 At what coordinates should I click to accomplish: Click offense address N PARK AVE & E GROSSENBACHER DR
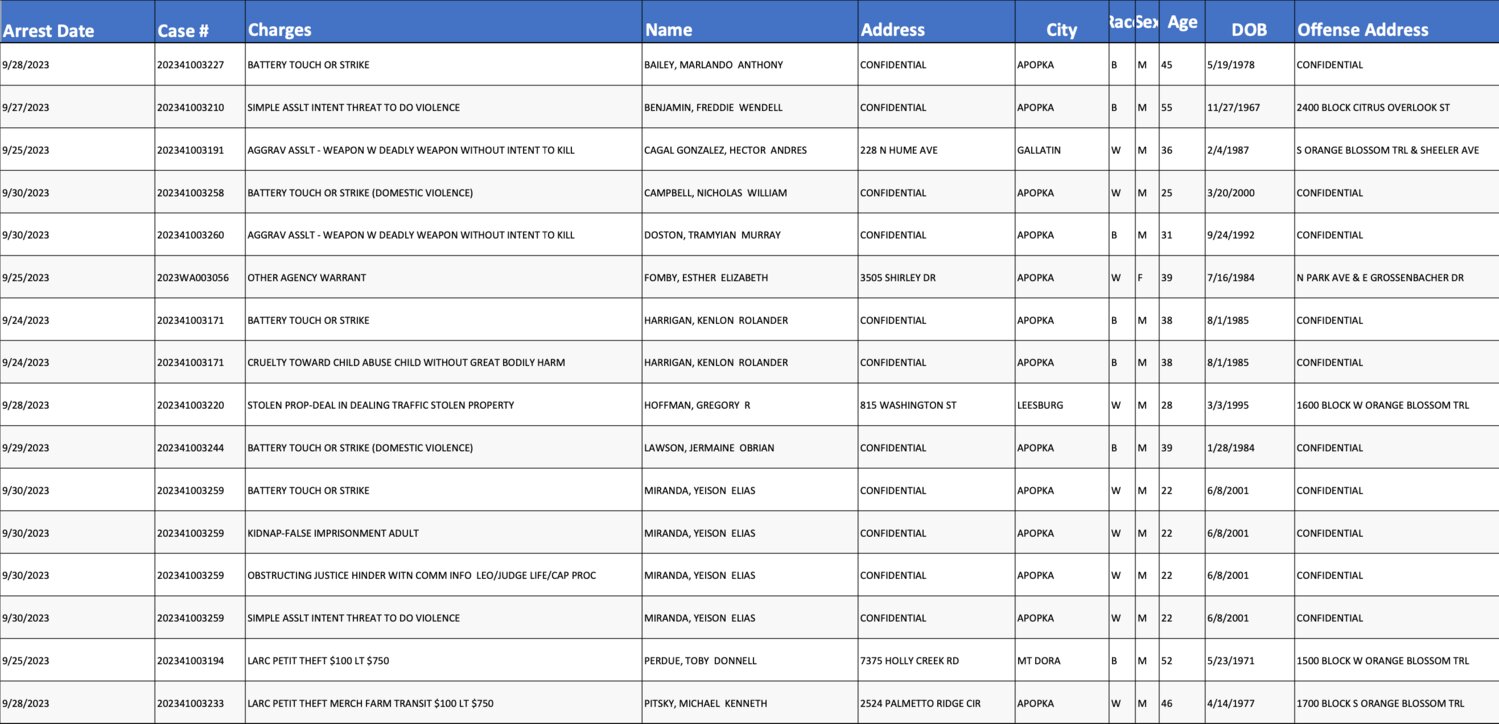click(x=1380, y=278)
